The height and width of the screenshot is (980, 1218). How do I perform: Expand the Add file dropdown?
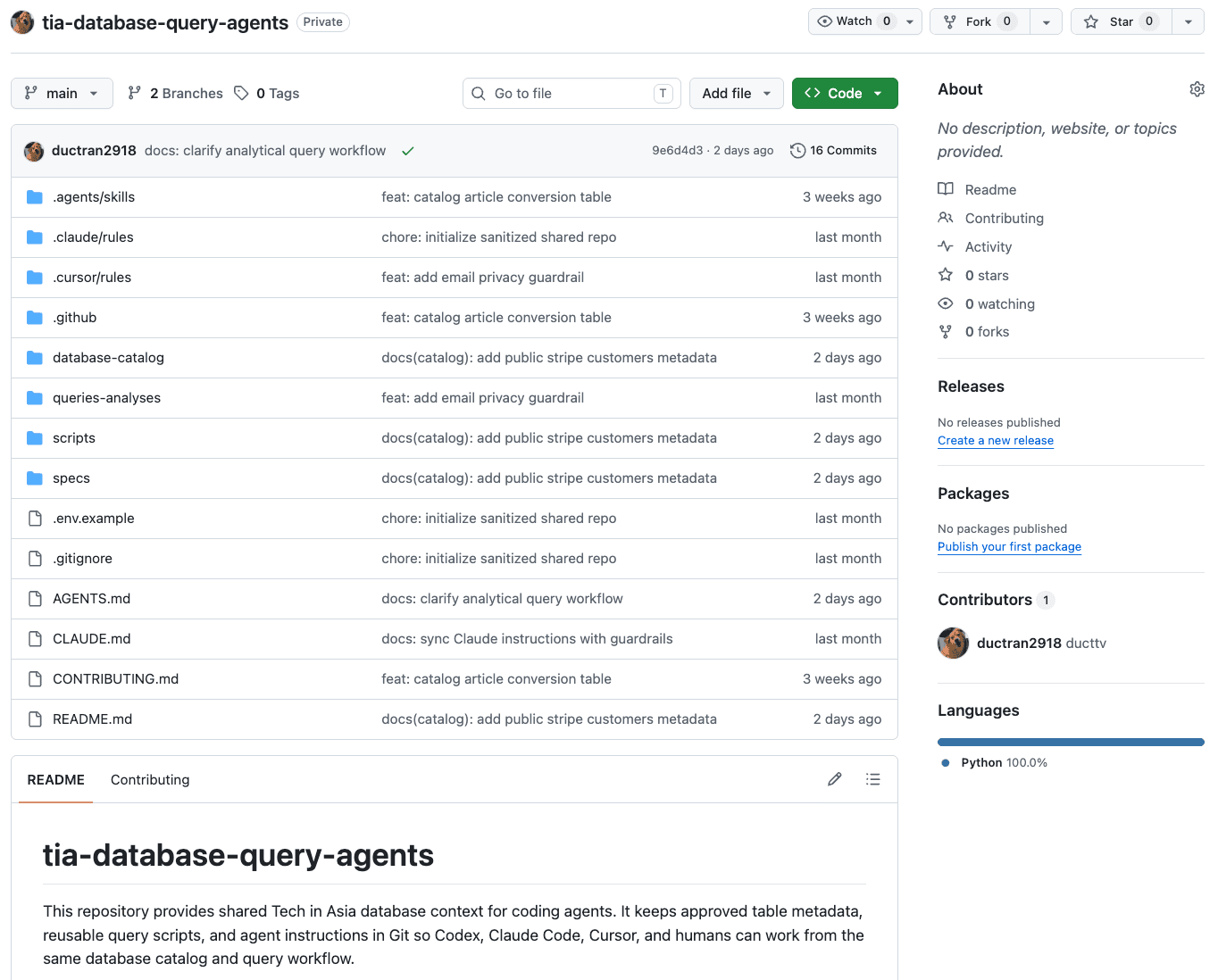click(x=736, y=93)
